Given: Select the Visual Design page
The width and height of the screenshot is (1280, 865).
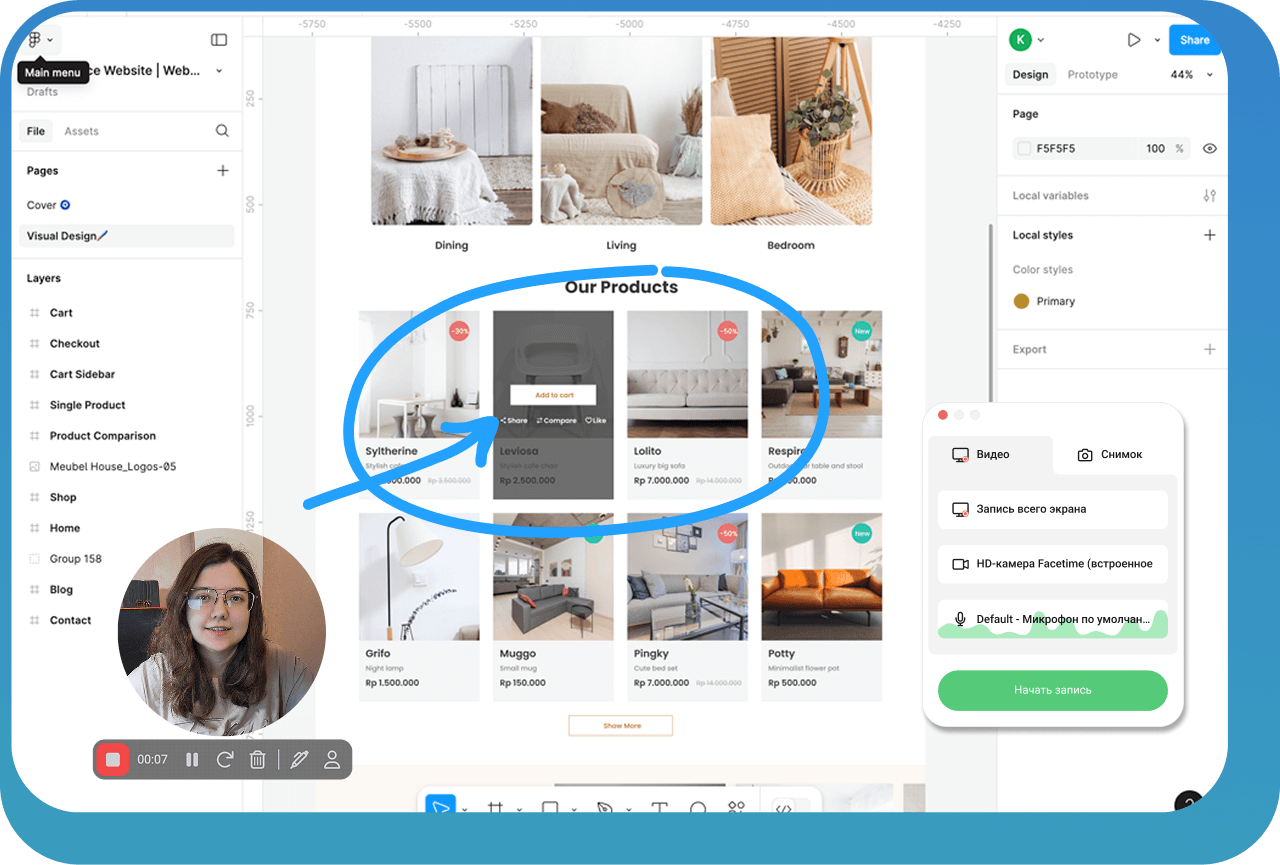Looking at the screenshot, I should (125, 236).
